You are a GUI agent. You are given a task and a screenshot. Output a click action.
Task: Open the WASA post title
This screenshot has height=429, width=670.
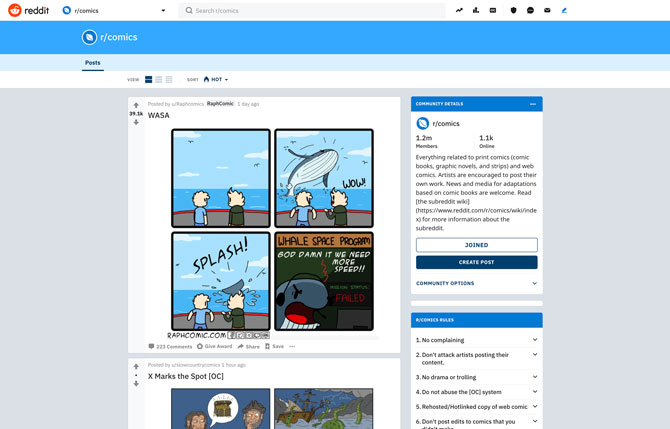coord(159,115)
